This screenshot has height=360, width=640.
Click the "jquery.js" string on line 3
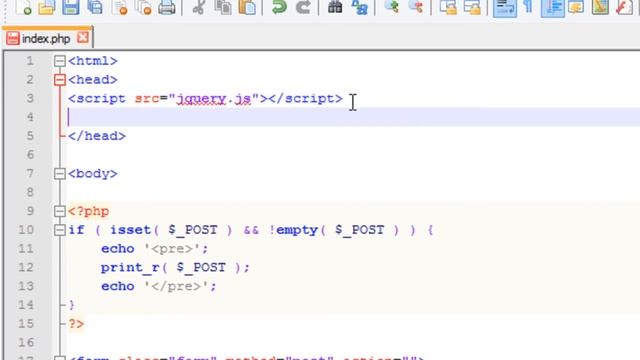click(x=214, y=99)
